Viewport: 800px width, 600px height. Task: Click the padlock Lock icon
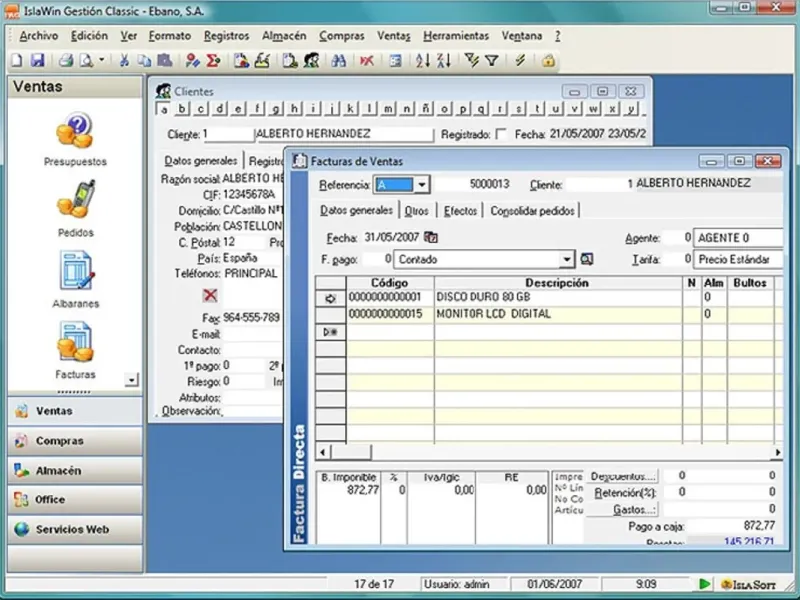click(548, 61)
